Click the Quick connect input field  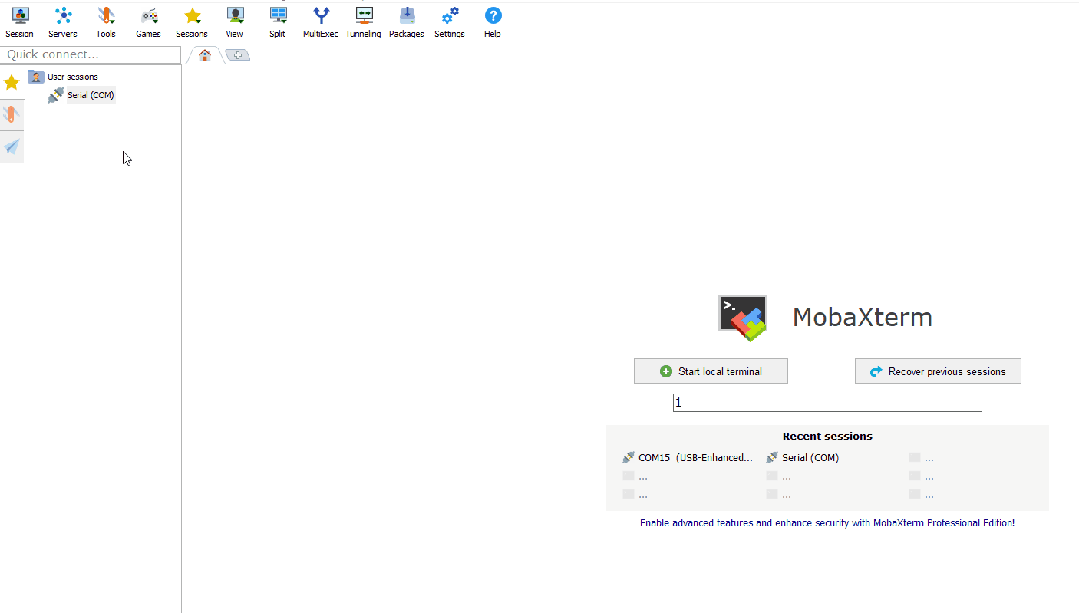(90, 54)
